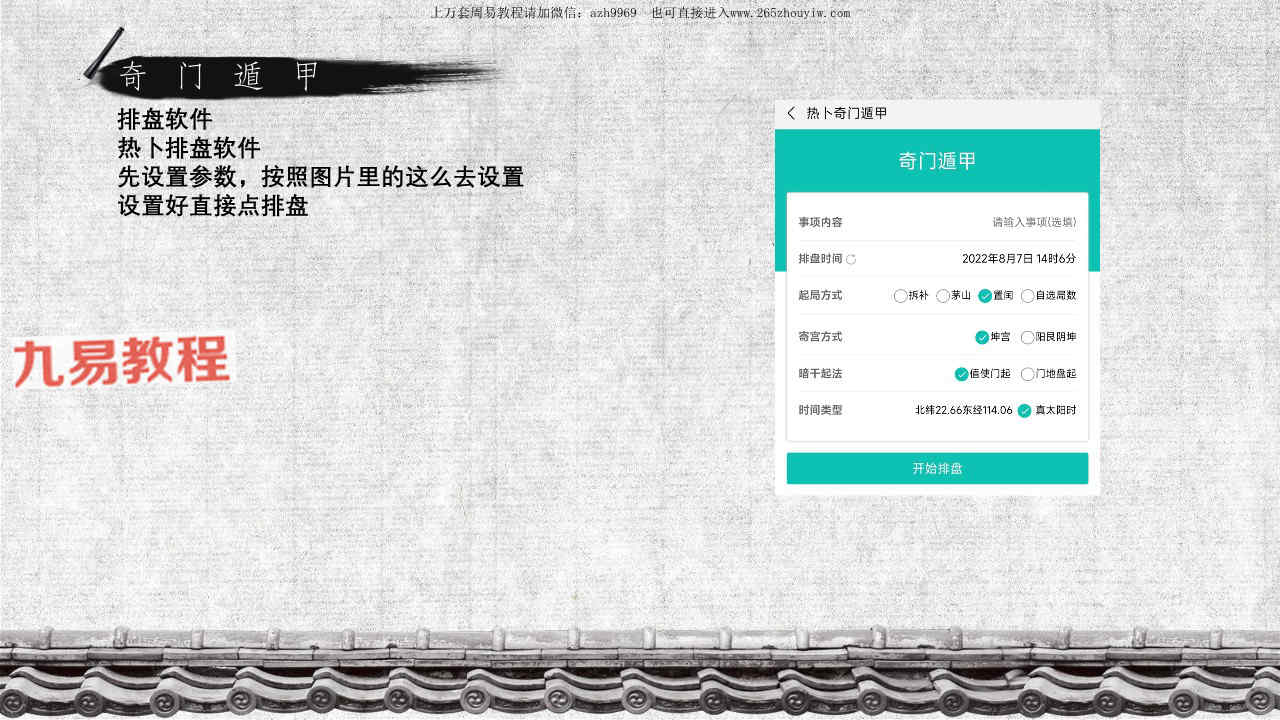Click the 寄宫方式 label
This screenshot has width=1280, height=720.
[x=820, y=337]
